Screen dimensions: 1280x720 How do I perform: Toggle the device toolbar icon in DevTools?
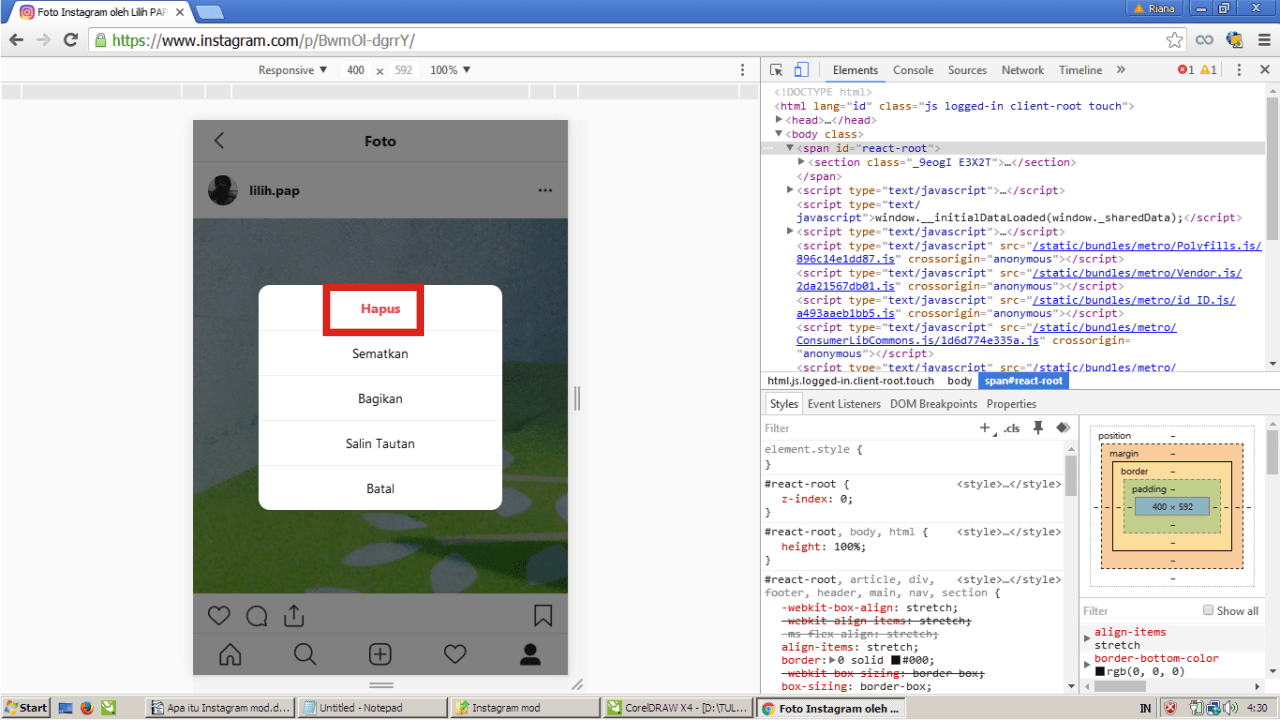(801, 70)
